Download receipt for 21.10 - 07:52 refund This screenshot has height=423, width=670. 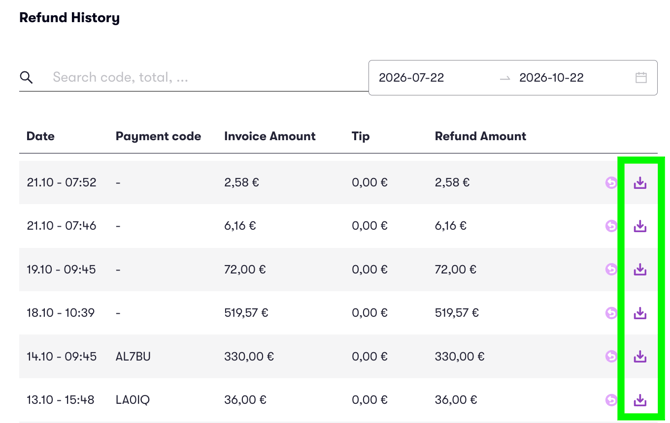[x=640, y=183]
